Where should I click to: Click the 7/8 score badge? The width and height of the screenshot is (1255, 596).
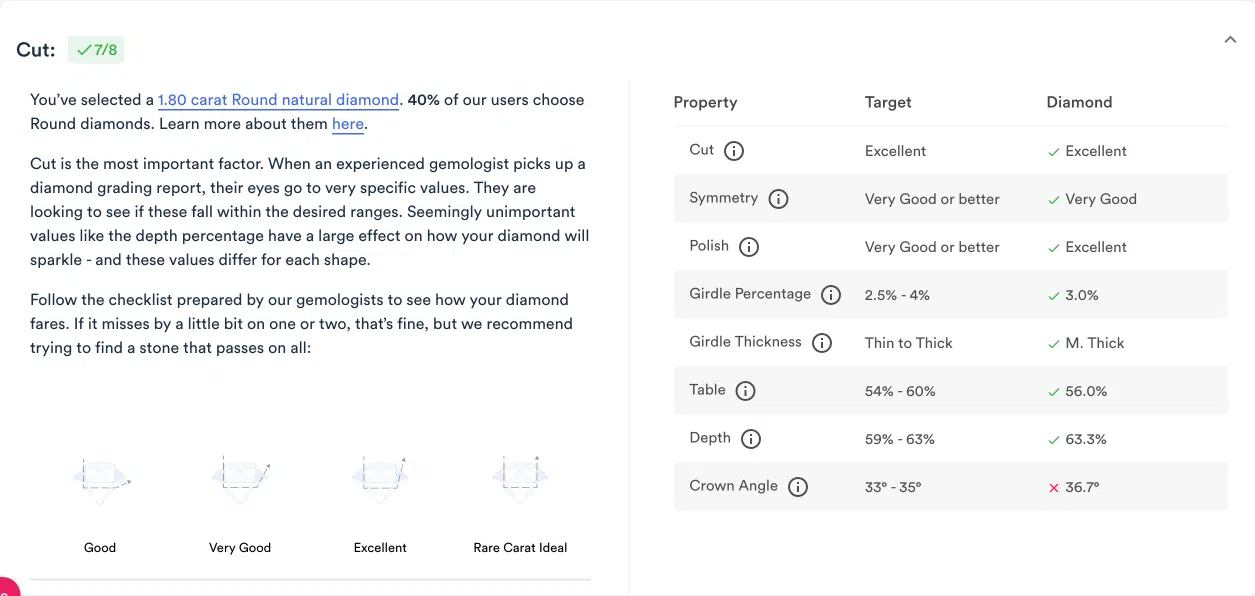(x=95, y=48)
